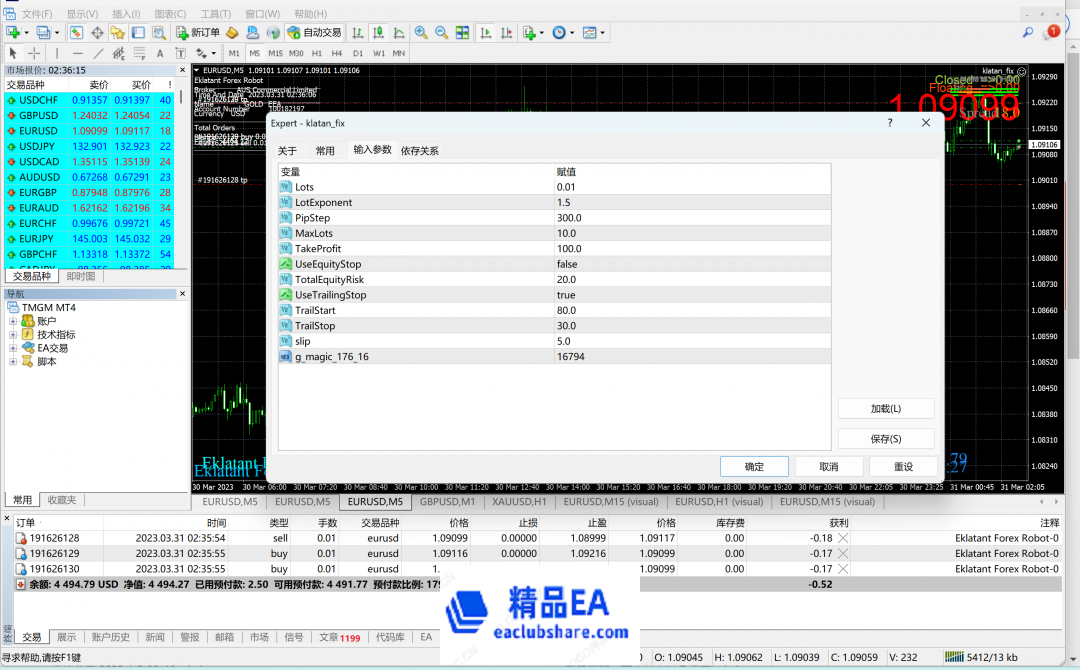Select the Fibonacci retracement drawing tool

point(139,53)
